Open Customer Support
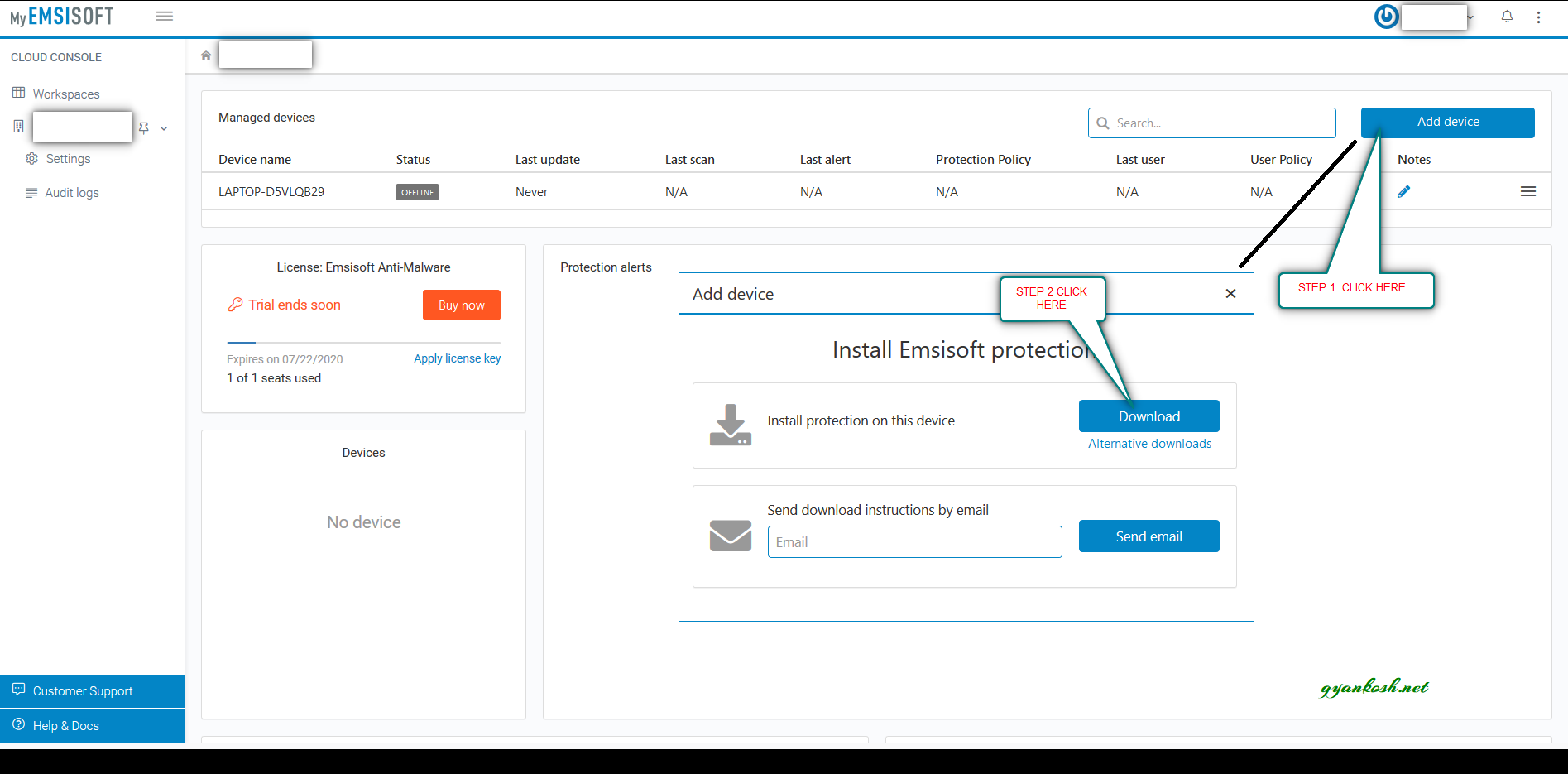 (92, 691)
